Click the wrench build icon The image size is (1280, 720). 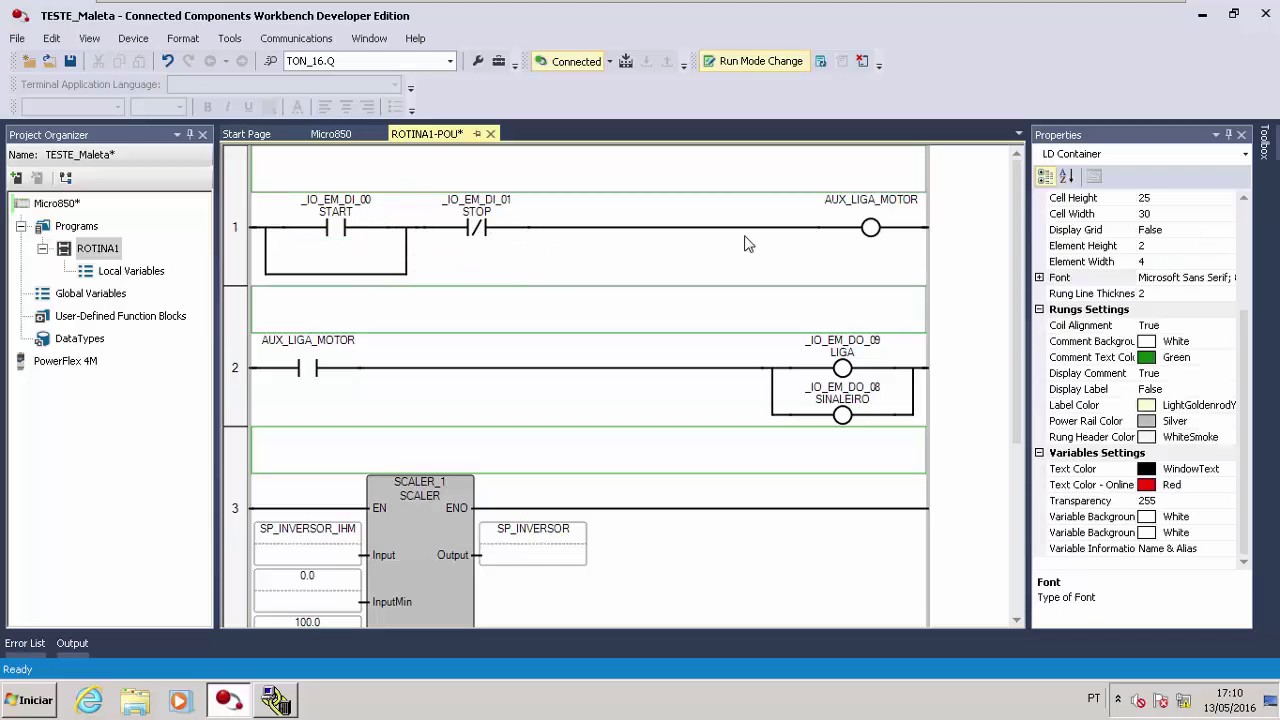pyautogui.click(x=478, y=61)
